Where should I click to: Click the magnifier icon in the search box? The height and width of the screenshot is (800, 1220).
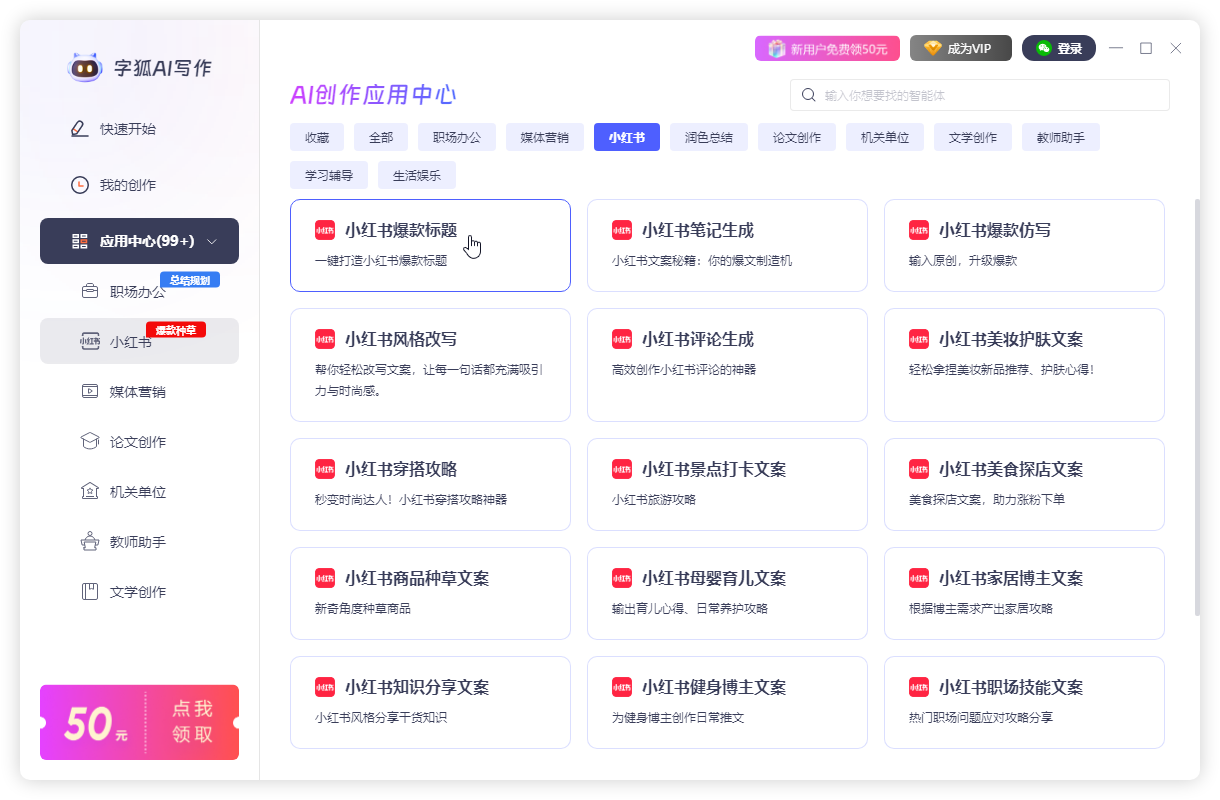click(808, 95)
